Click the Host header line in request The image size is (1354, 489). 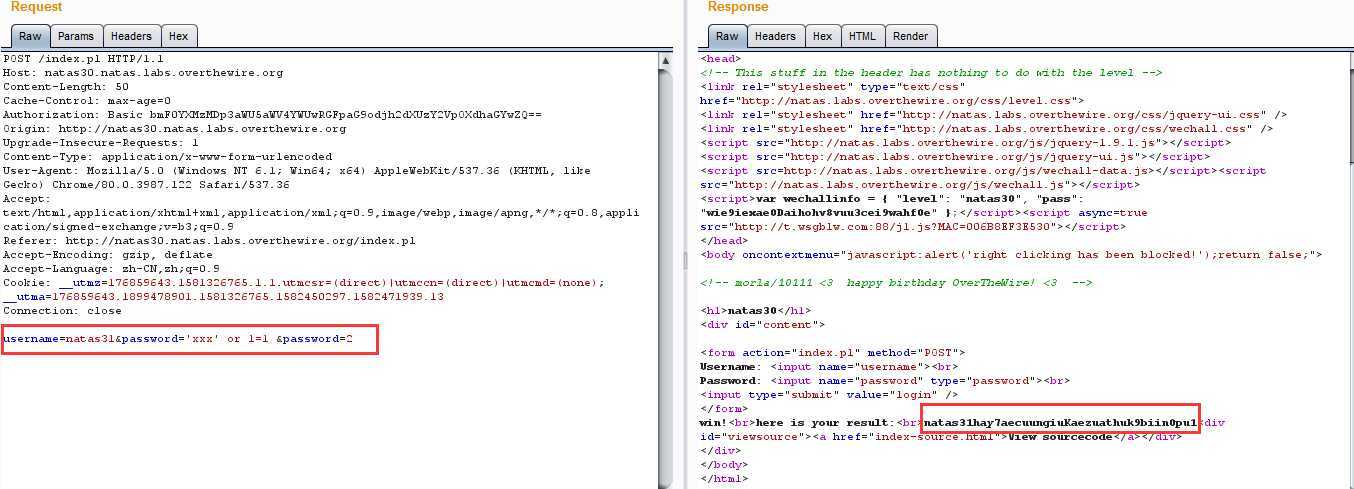point(143,73)
